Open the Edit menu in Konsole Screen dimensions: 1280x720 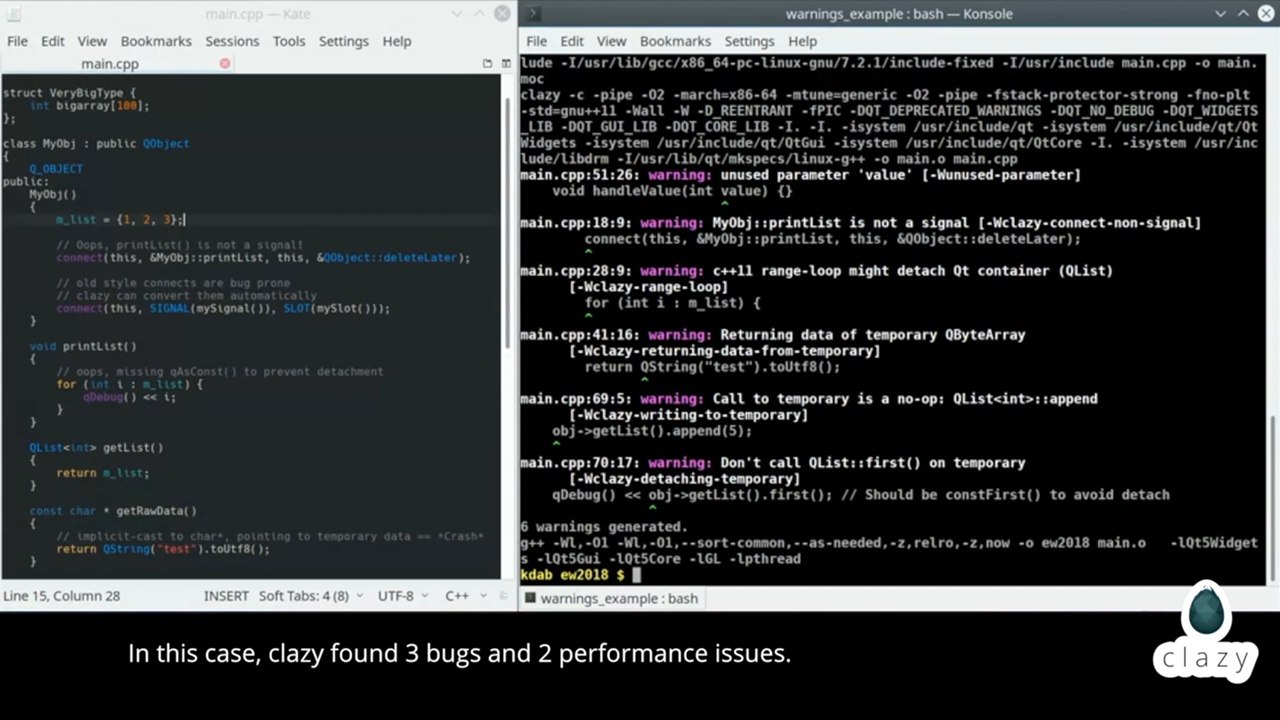pyautogui.click(x=572, y=41)
